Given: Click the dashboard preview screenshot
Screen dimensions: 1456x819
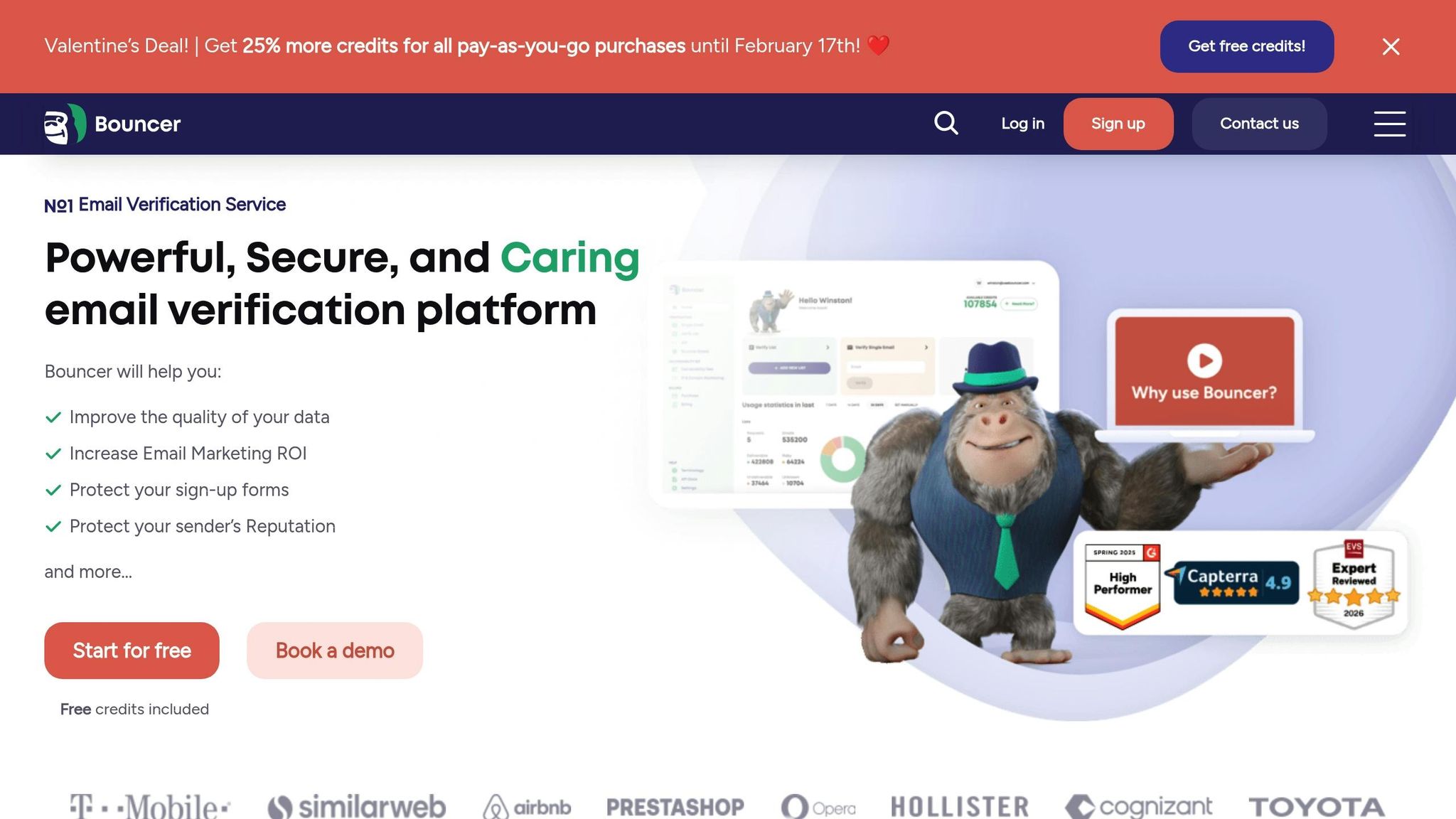Looking at the screenshot, I should point(853,384).
